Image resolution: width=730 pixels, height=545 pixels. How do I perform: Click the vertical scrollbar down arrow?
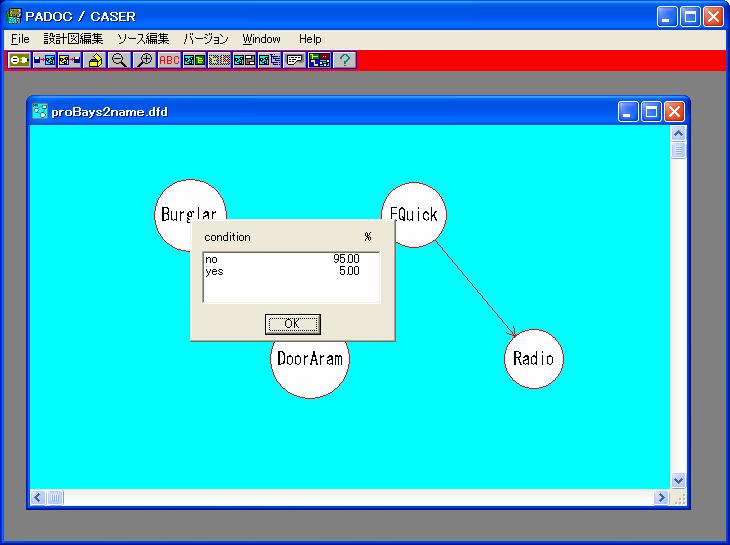pyautogui.click(x=678, y=480)
